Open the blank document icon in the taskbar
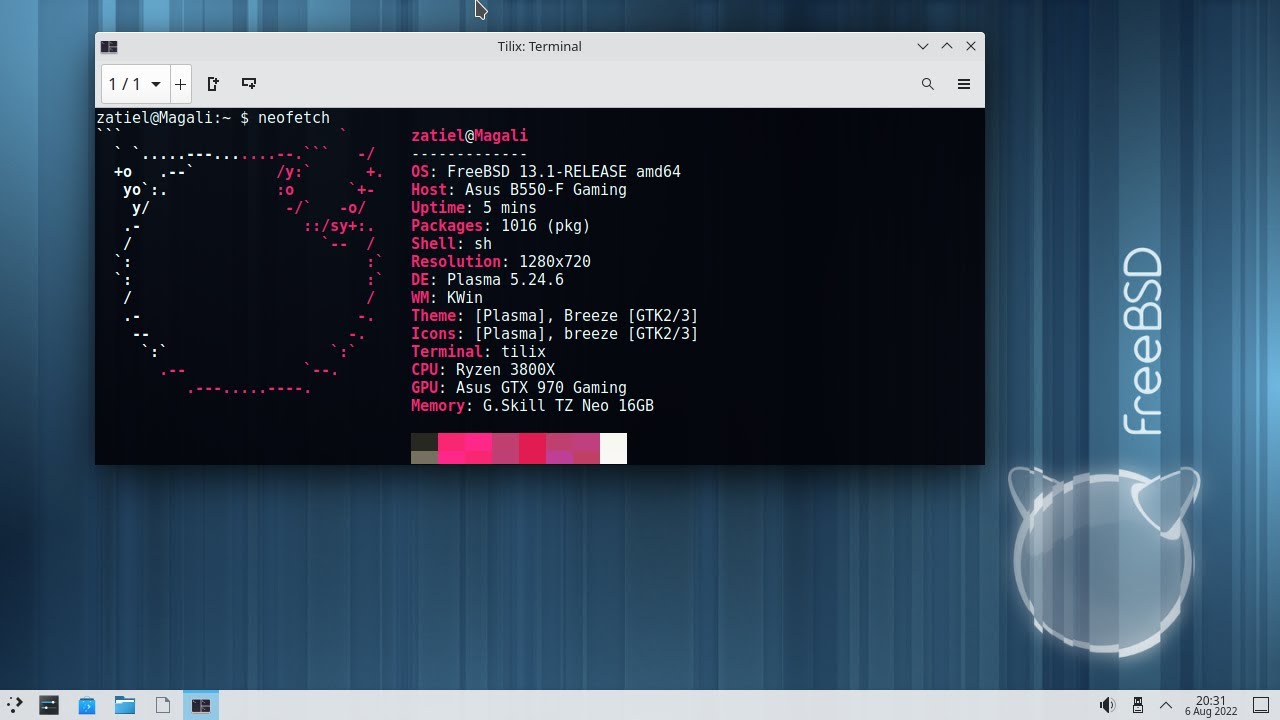Viewport: 1280px width, 720px height. pyautogui.click(x=163, y=705)
